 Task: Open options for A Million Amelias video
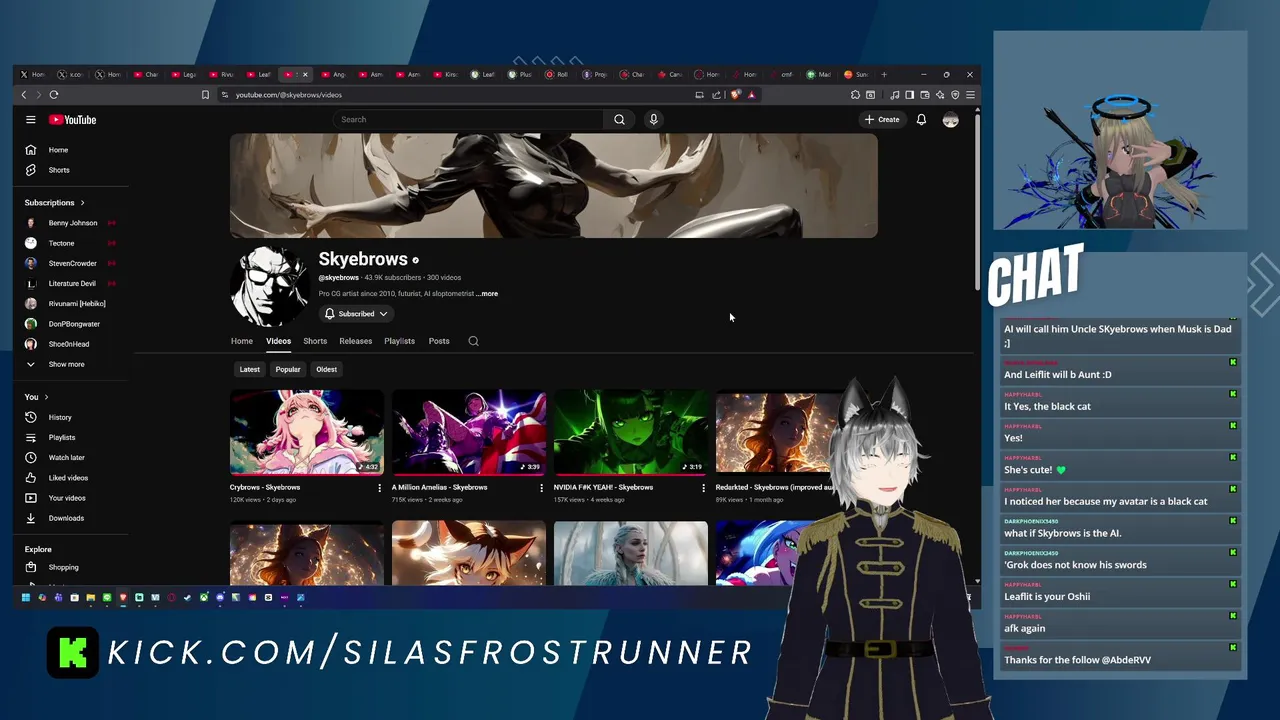[541, 488]
